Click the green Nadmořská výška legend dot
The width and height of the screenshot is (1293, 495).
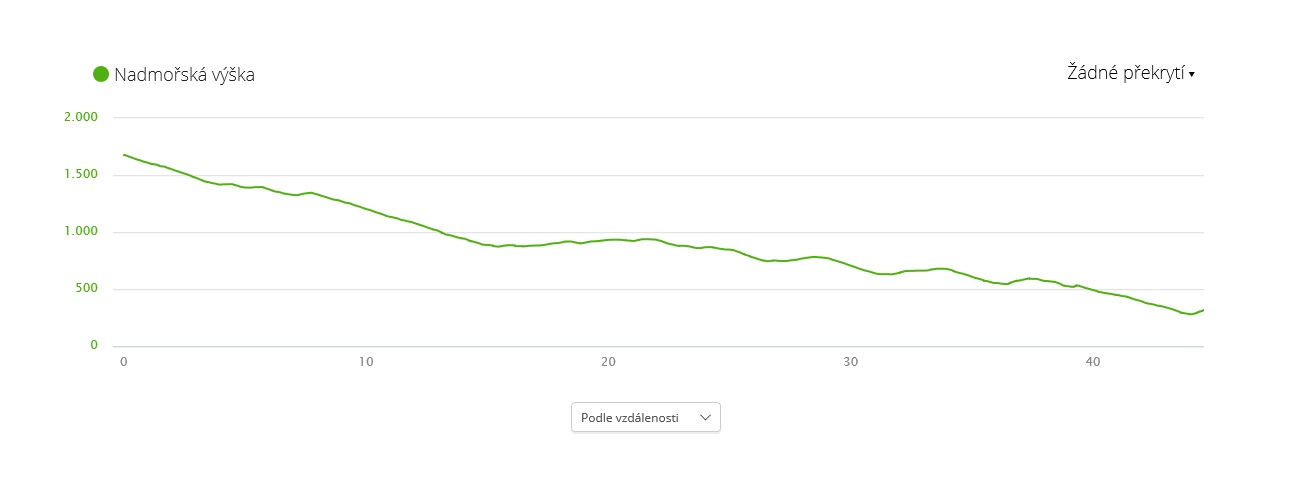tap(101, 74)
